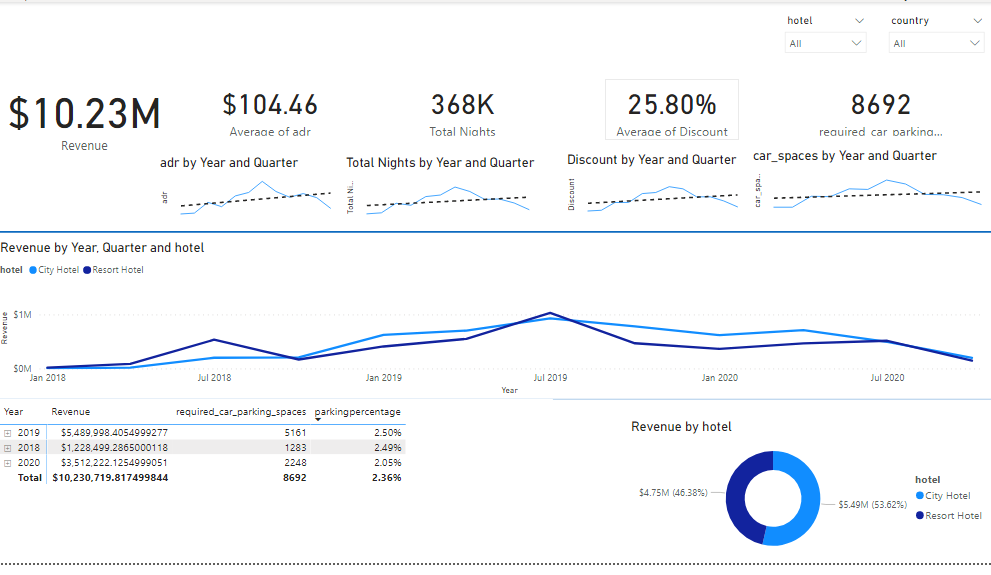Select the 368K Total Nights card
Viewport: 991px width, 575px height.
click(x=463, y=114)
